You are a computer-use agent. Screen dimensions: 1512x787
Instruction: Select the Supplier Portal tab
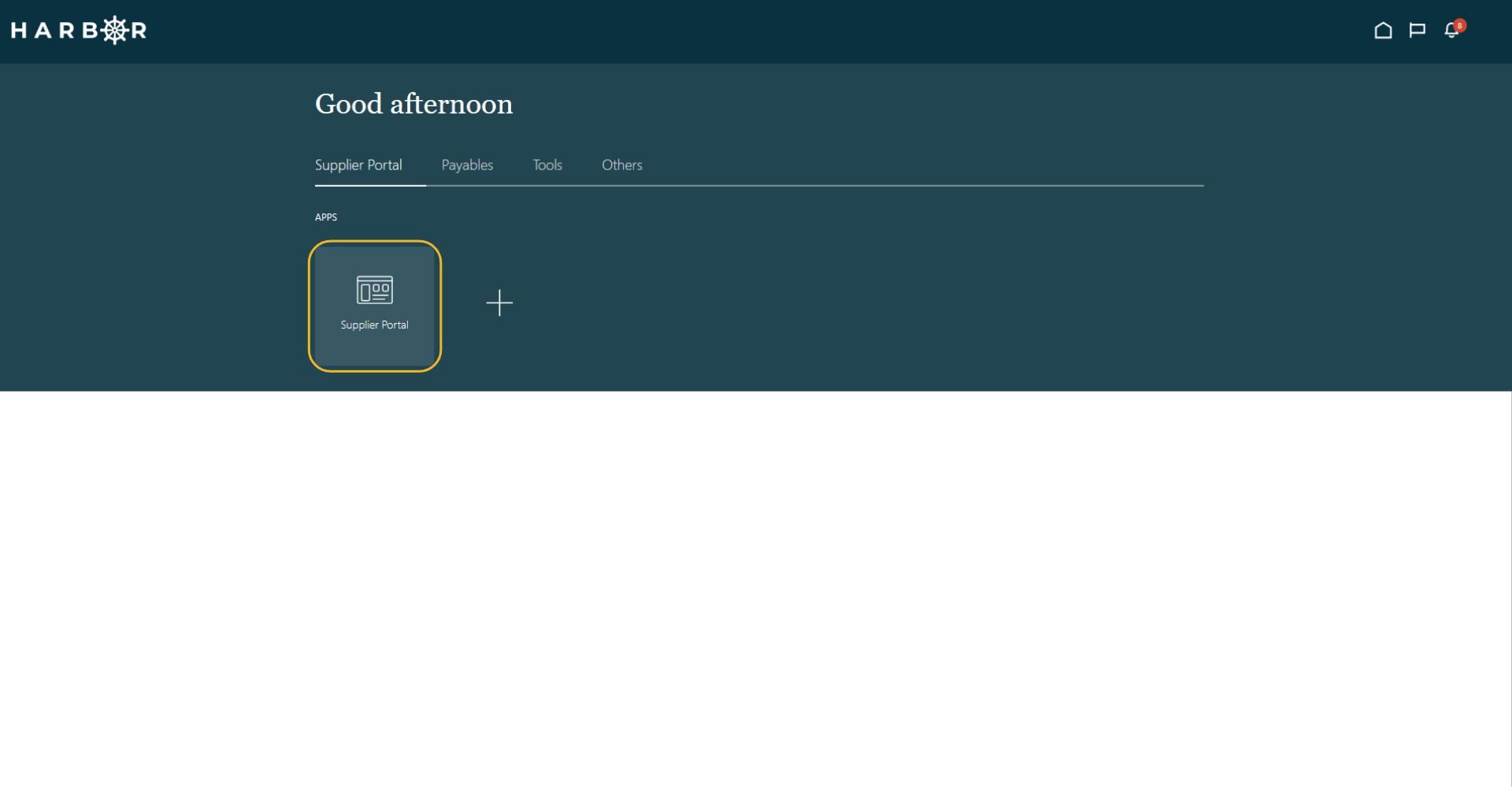coord(358,165)
